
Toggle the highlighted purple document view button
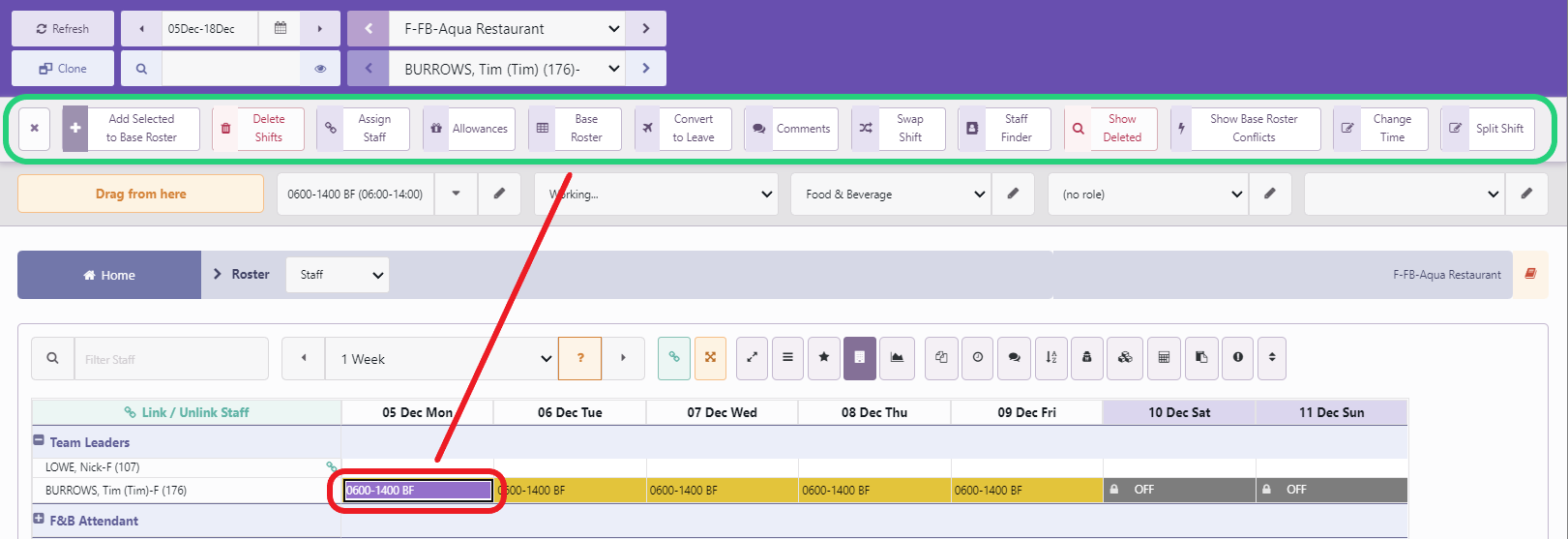point(859,358)
